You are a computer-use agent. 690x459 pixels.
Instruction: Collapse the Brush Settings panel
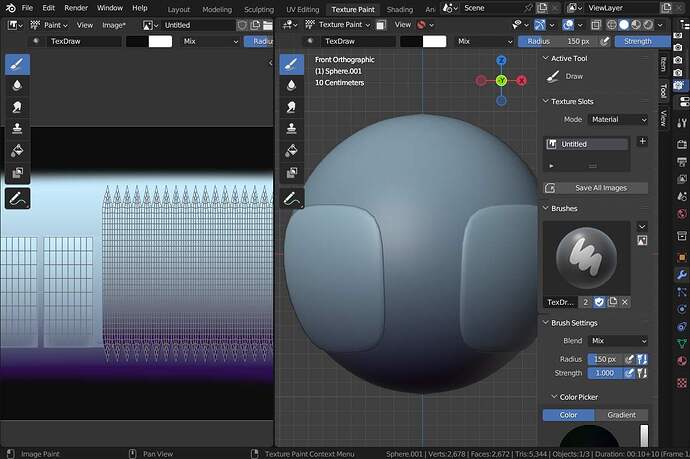tap(546, 323)
